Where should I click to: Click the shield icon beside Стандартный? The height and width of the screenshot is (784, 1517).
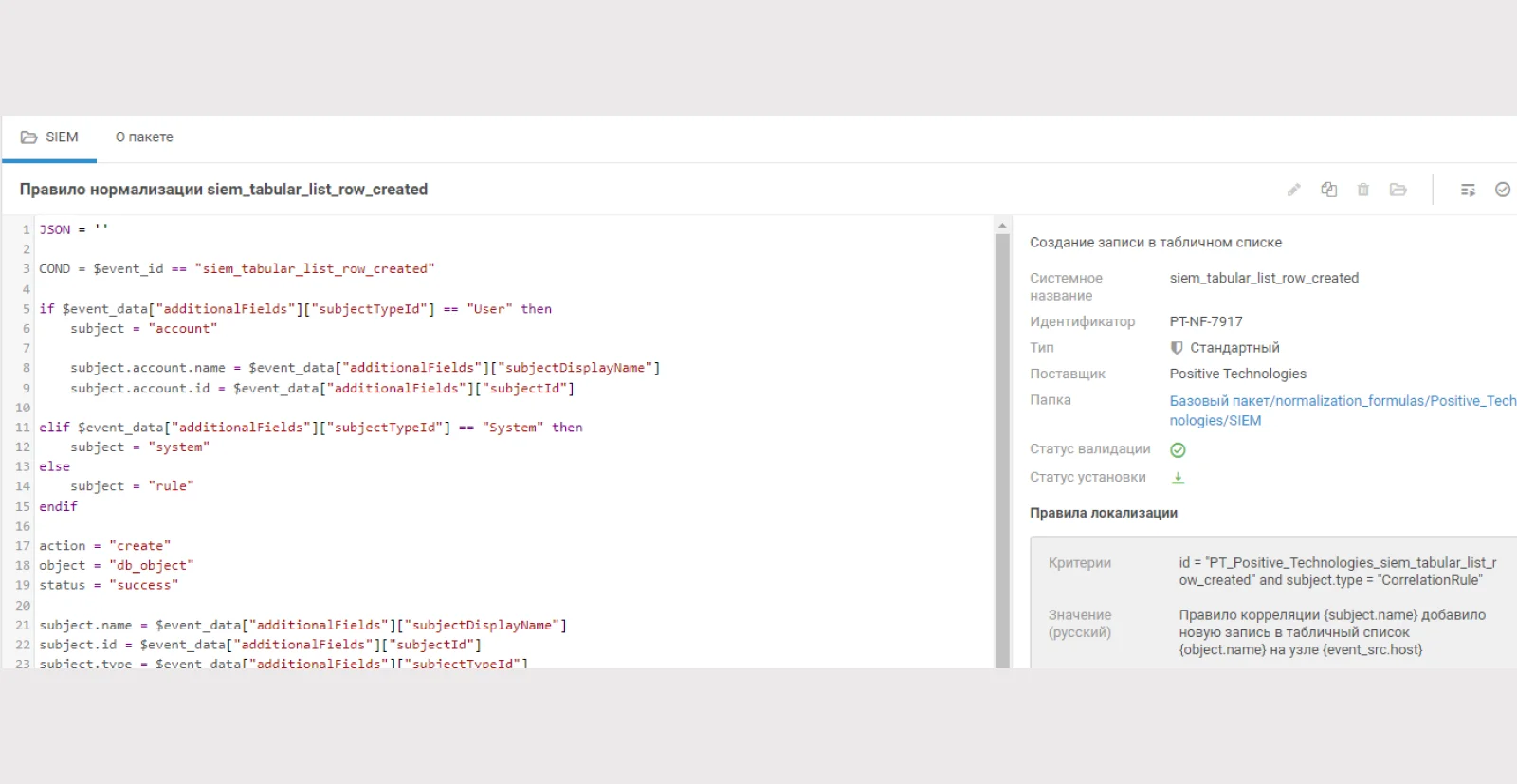coord(1177,348)
